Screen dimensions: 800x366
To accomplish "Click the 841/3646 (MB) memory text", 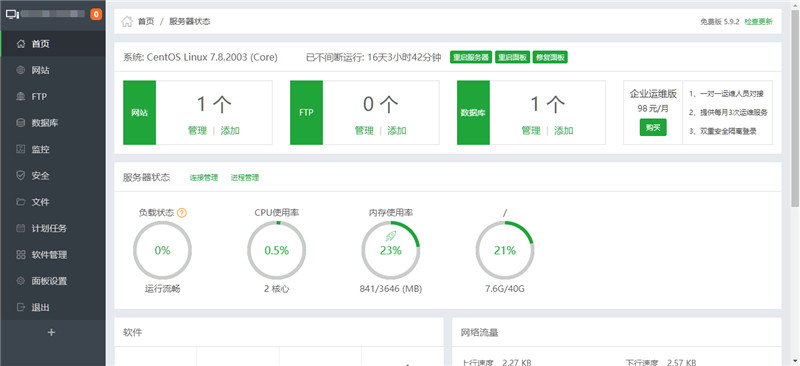I will click(x=391, y=289).
